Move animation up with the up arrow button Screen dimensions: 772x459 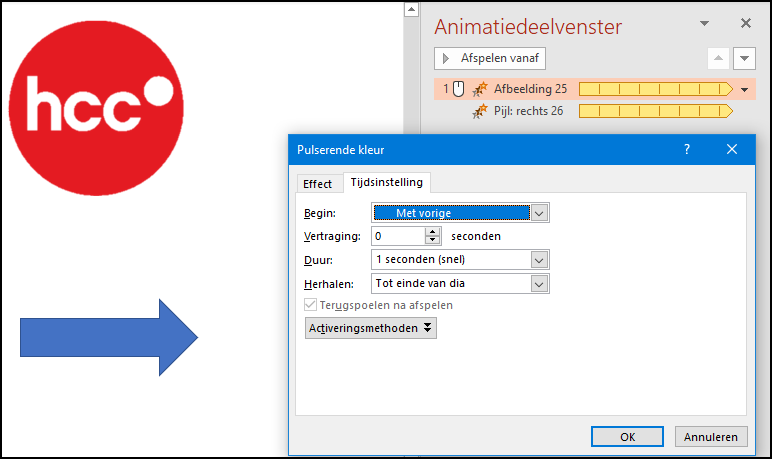[x=718, y=58]
